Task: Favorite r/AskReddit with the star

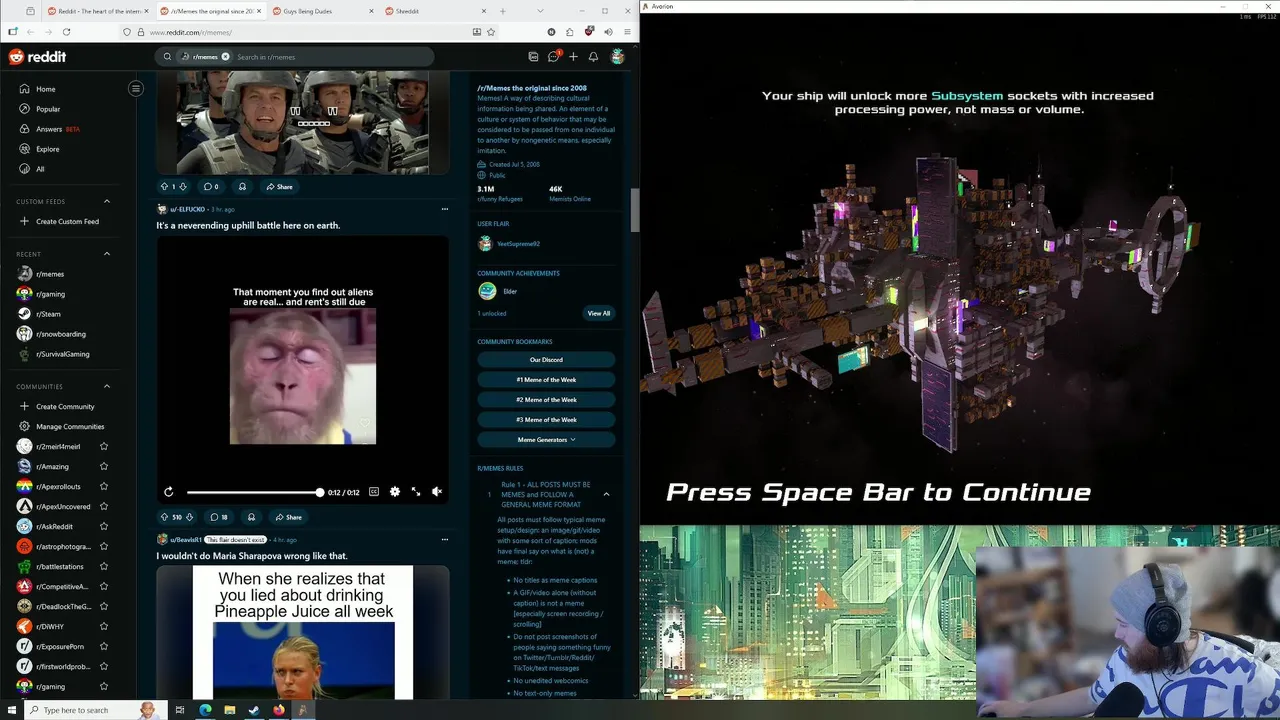Action: click(x=104, y=526)
